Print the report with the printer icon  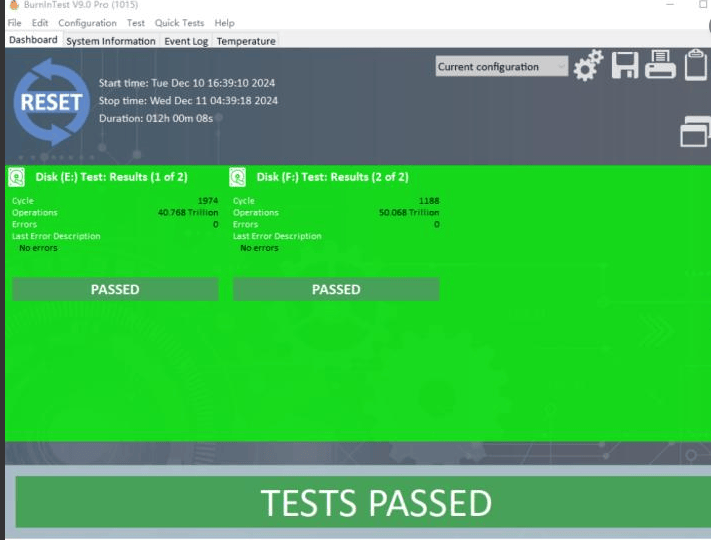point(660,65)
